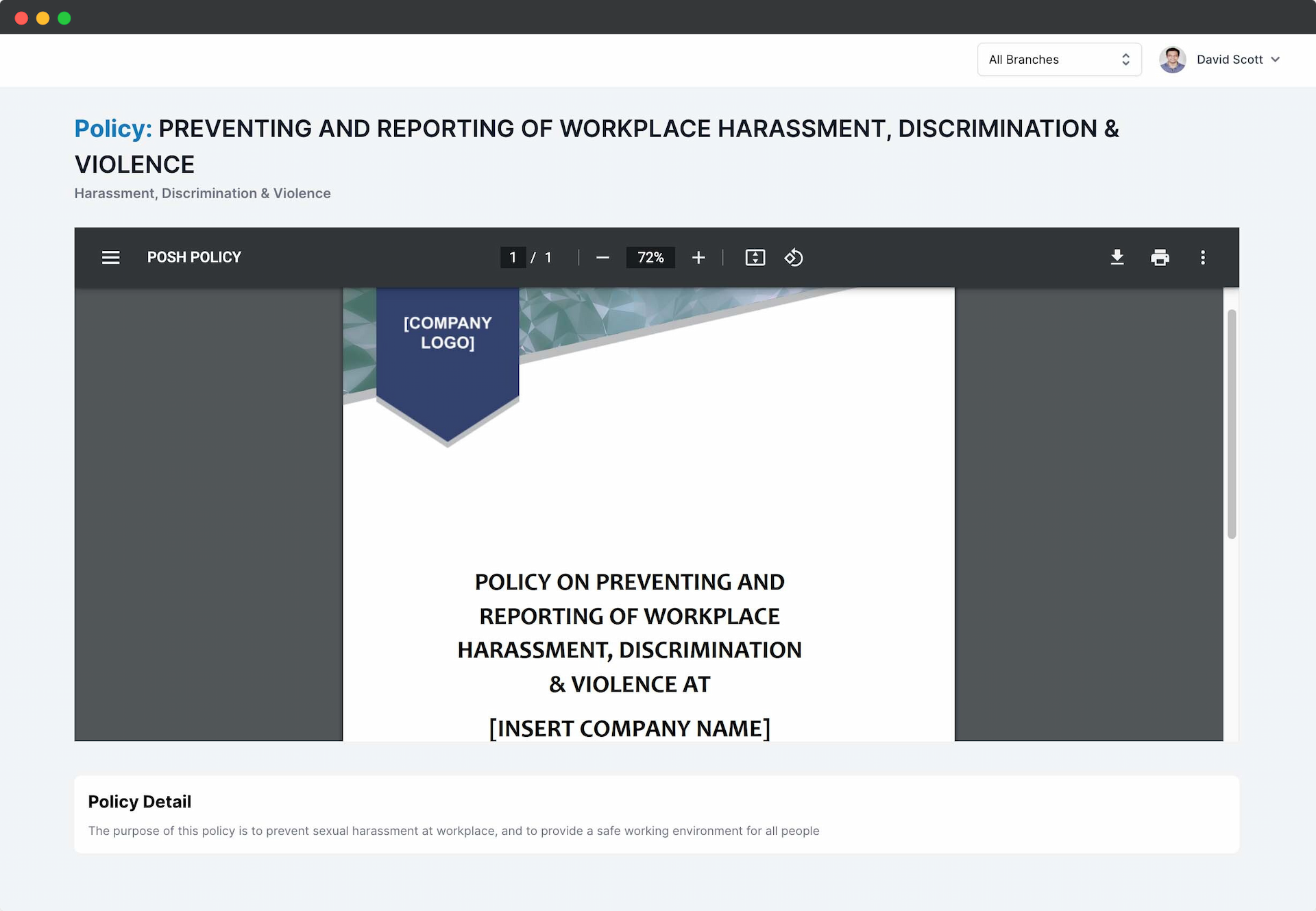Select the page number input field
This screenshot has height=911, width=1316.
pyautogui.click(x=513, y=257)
